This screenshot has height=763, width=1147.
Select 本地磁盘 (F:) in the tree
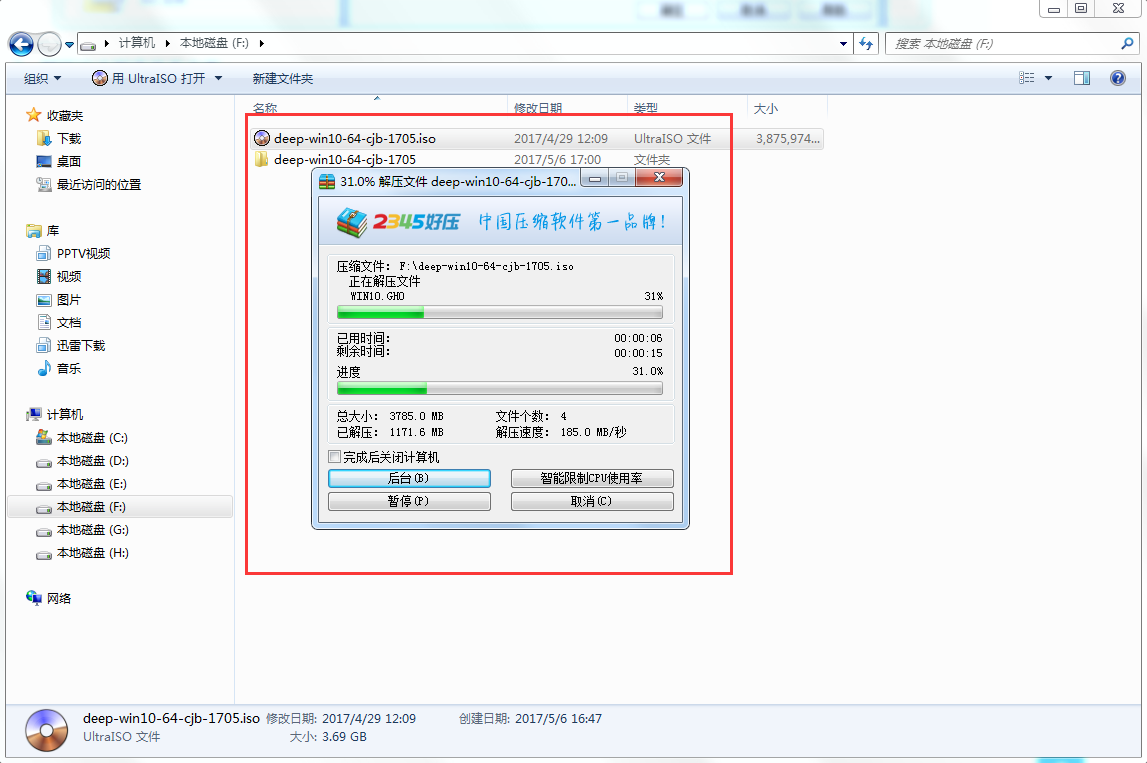(120, 507)
